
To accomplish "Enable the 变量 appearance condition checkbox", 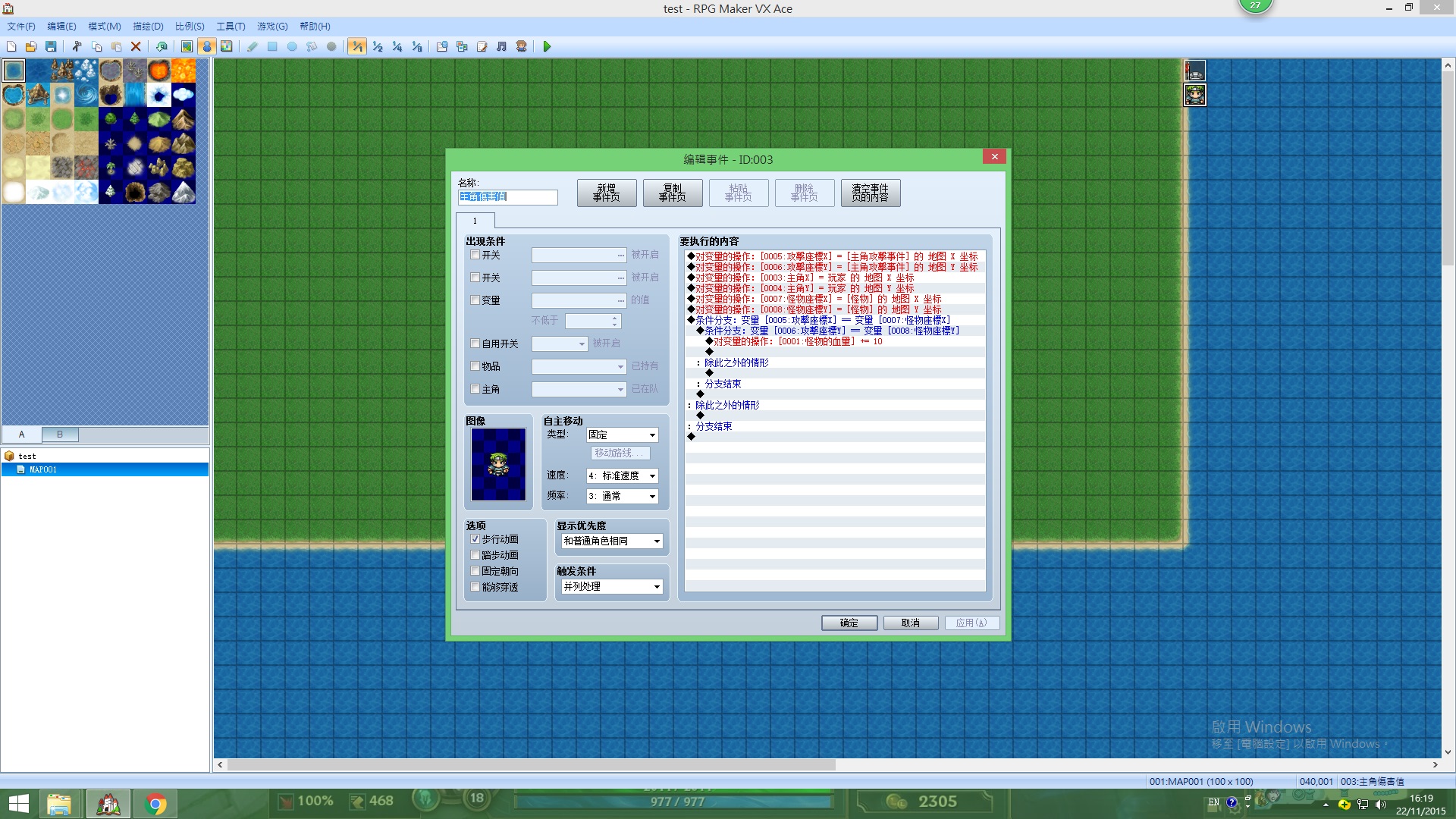I will coord(475,300).
